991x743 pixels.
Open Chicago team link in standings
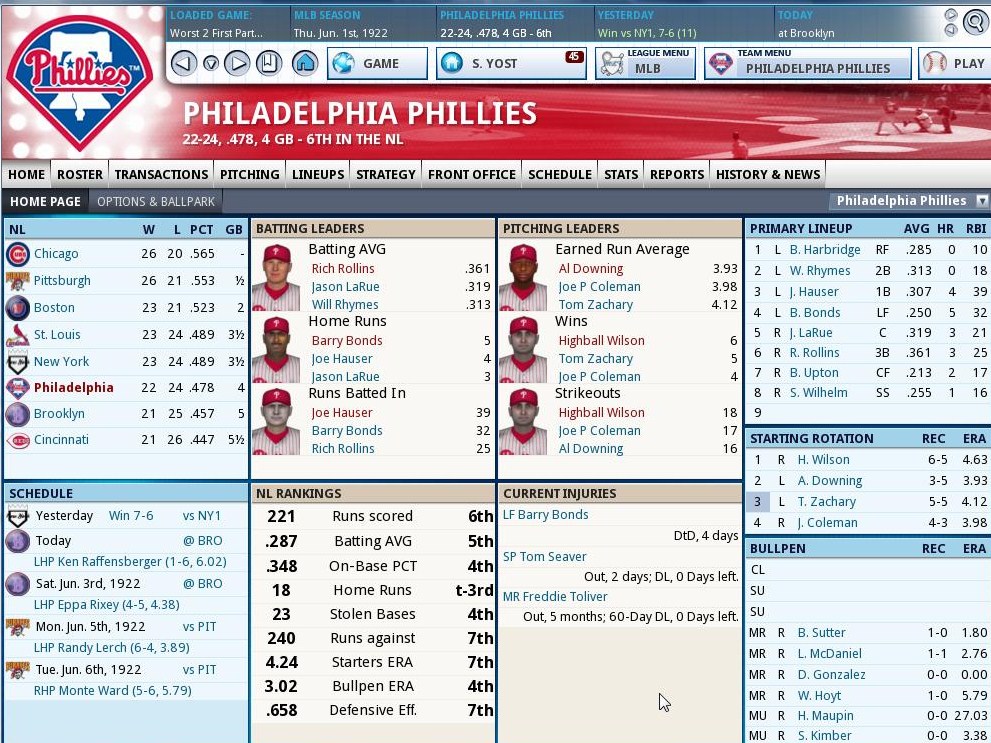[x=56, y=254]
